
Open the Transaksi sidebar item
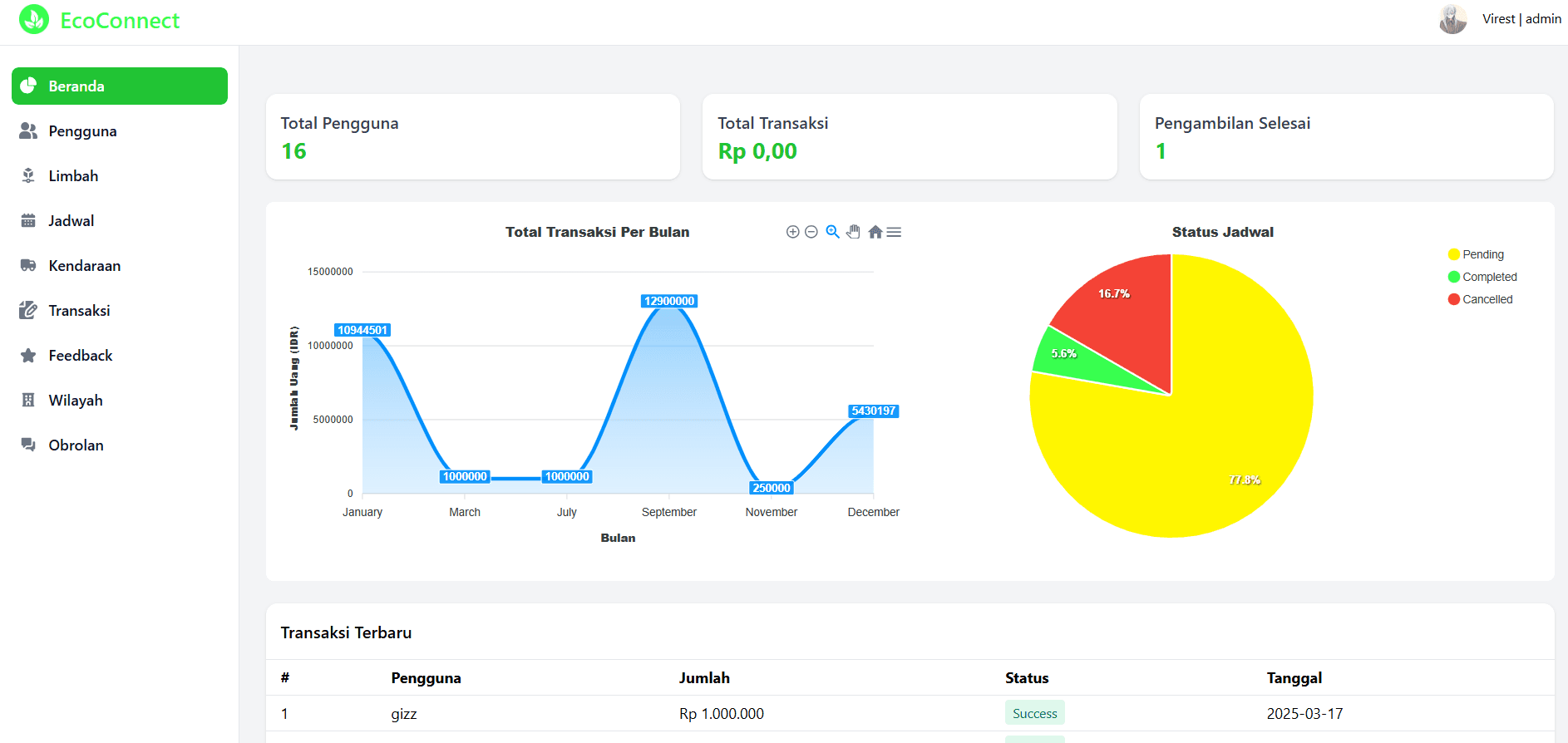click(x=79, y=311)
